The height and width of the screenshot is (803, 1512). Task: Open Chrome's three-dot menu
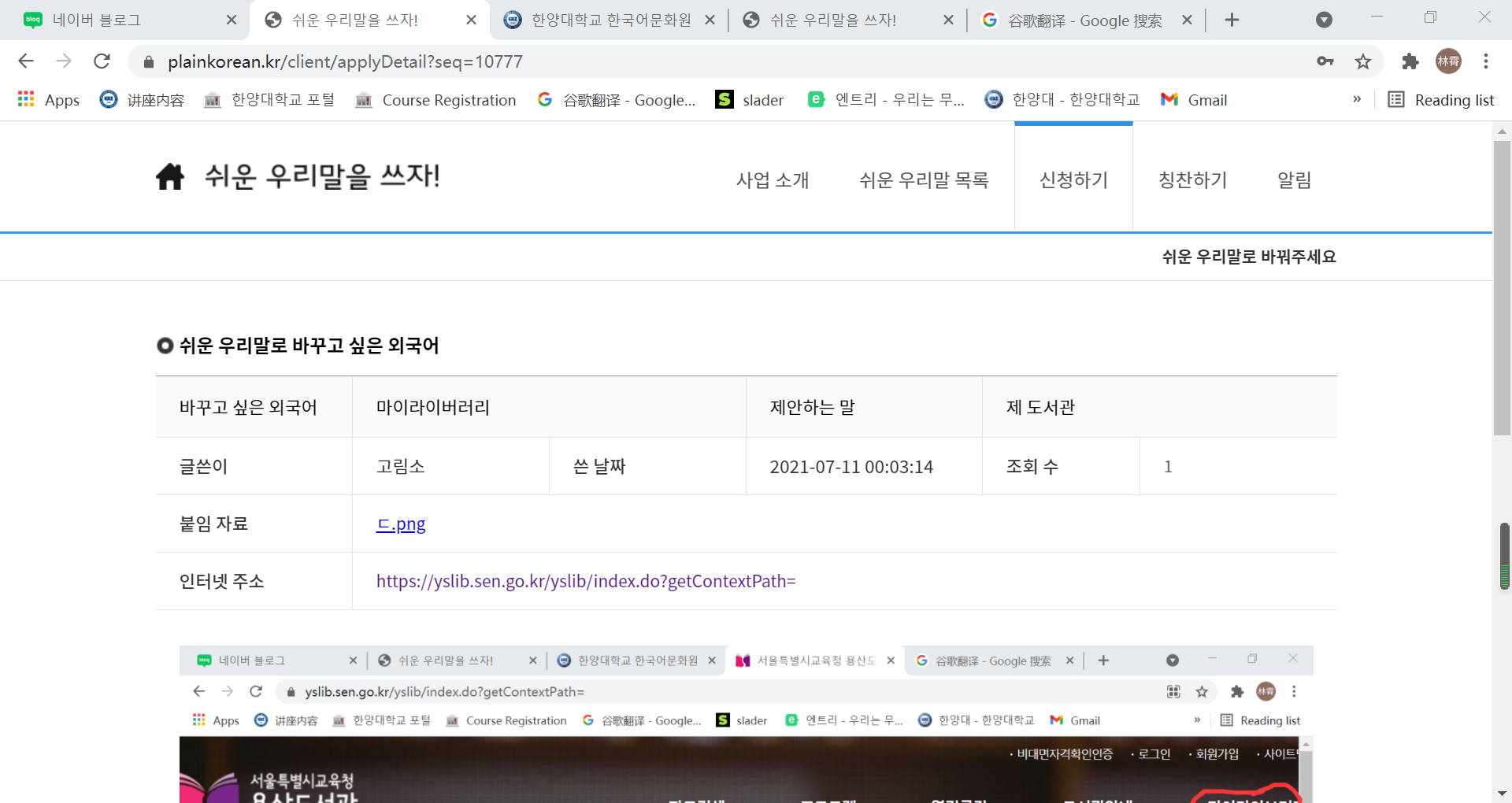(x=1486, y=61)
